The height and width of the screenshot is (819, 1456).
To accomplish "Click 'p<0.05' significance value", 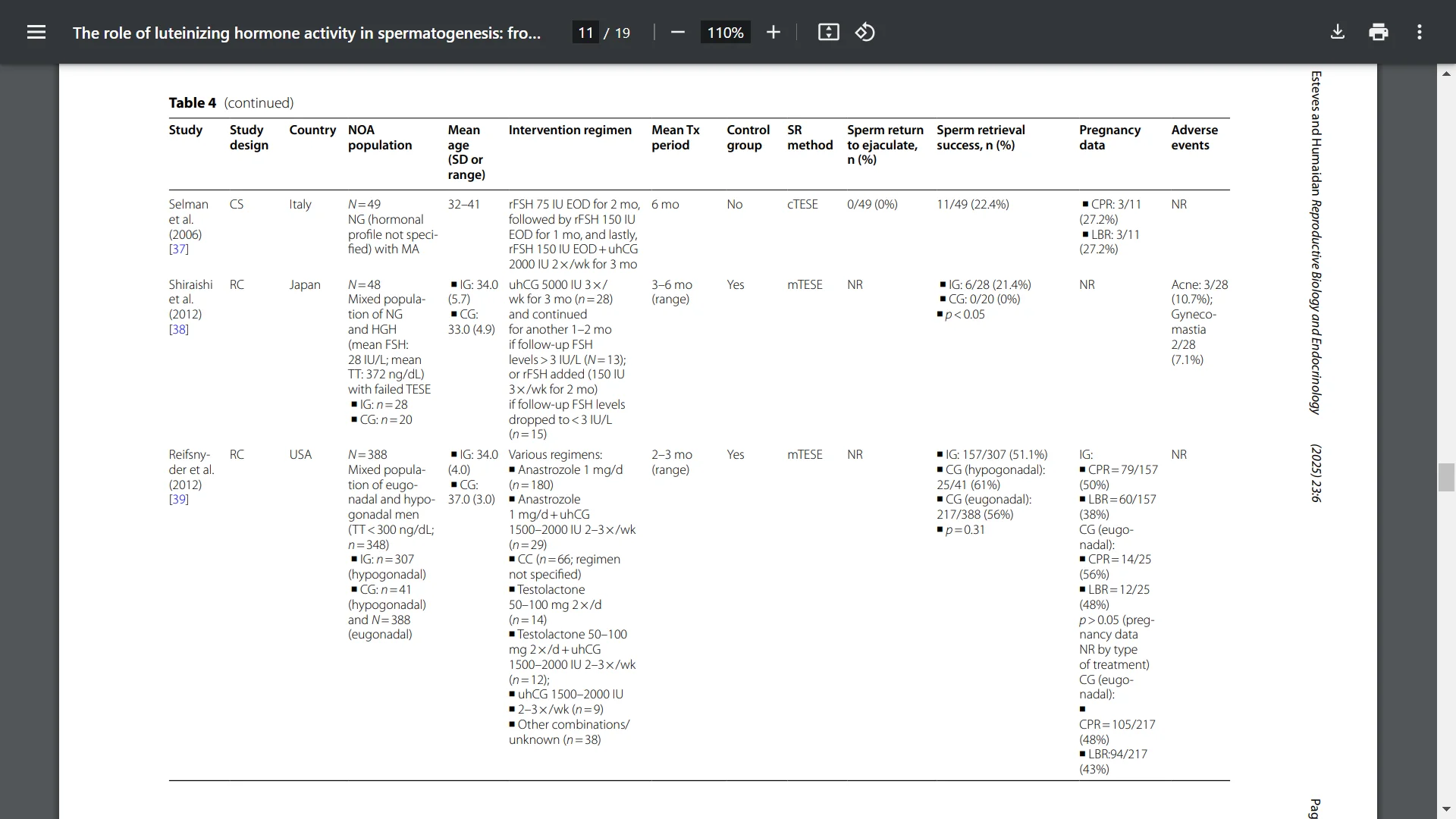I will click(965, 314).
